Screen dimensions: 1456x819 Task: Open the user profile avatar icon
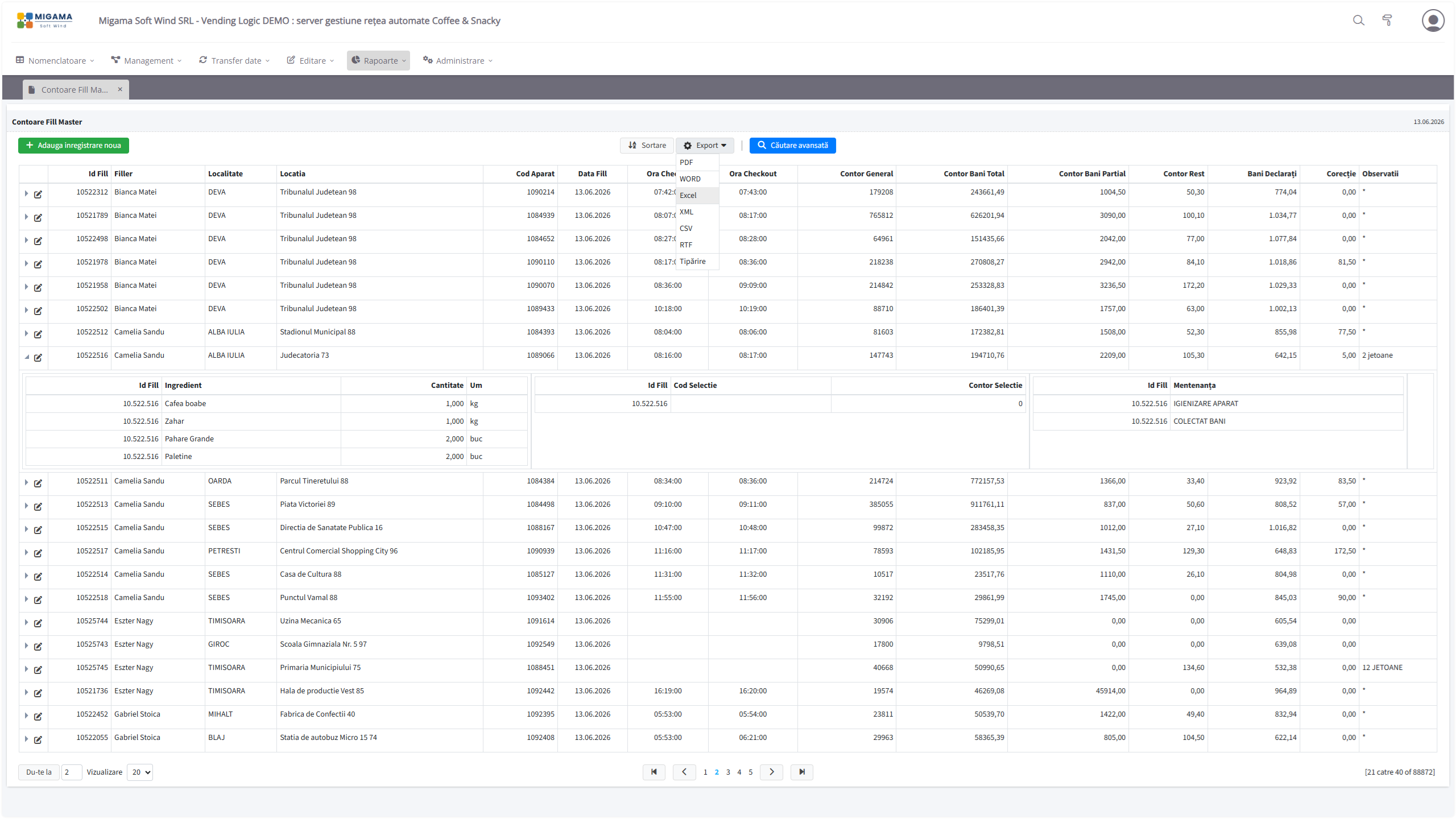tap(1433, 20)
